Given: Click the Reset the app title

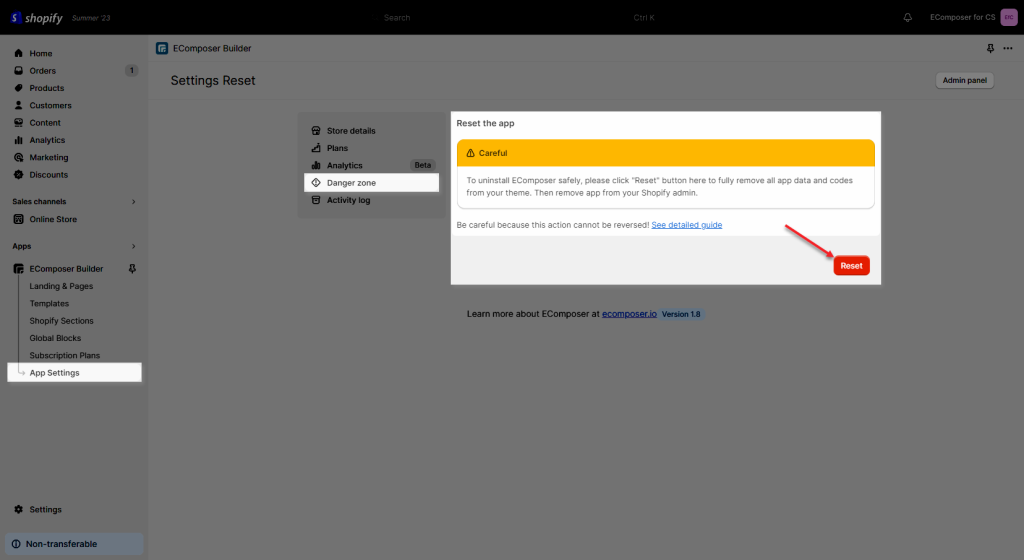Looking at the screenshot, I should pyautogui.click(x=485, y=123).
